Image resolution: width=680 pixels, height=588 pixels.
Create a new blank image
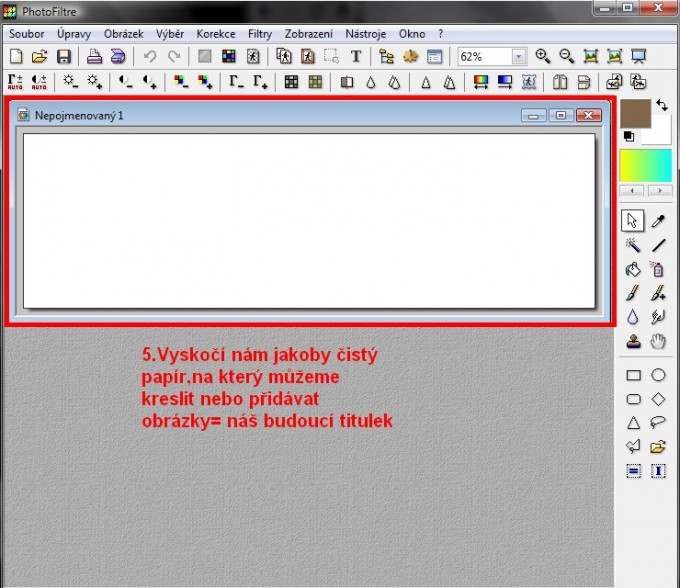[x=16, y=56]
